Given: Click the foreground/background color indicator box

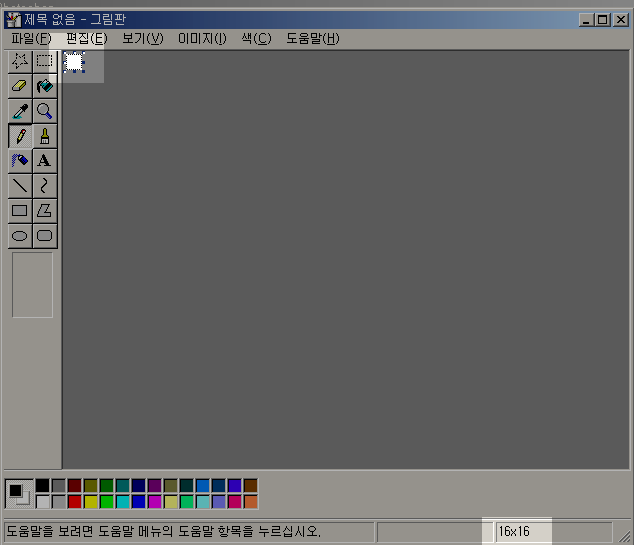Looking at the screenshot, I should click(19, 494).
